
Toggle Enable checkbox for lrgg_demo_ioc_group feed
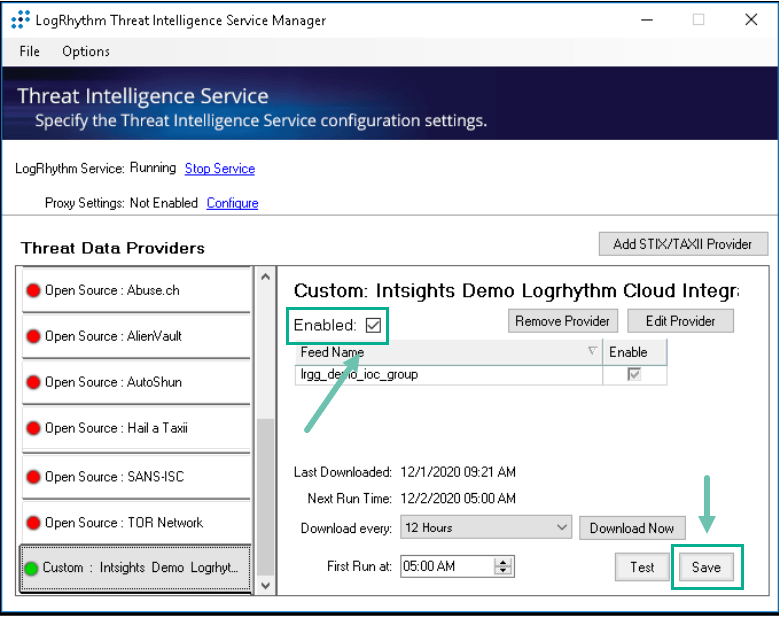[634, 374]
